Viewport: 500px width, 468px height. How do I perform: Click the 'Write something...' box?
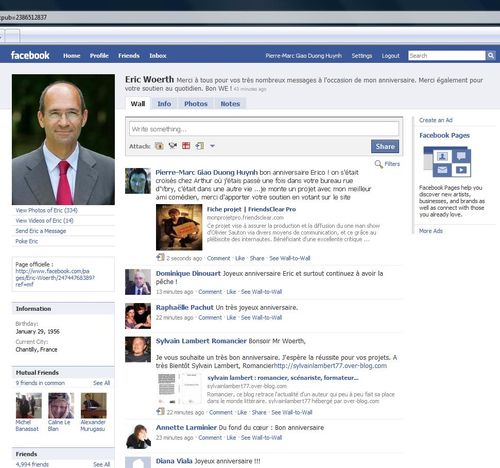[264, 129]
